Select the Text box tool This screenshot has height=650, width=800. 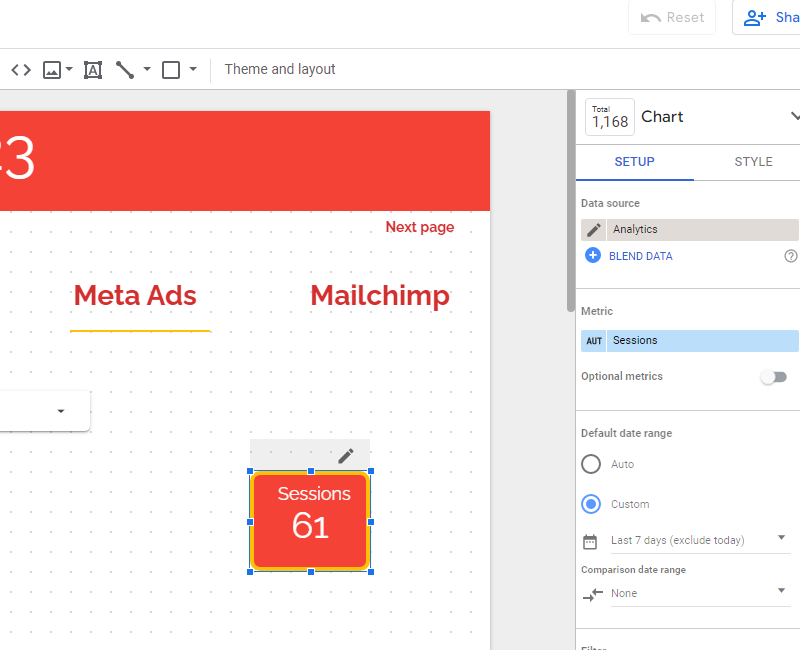coord(93,69)
